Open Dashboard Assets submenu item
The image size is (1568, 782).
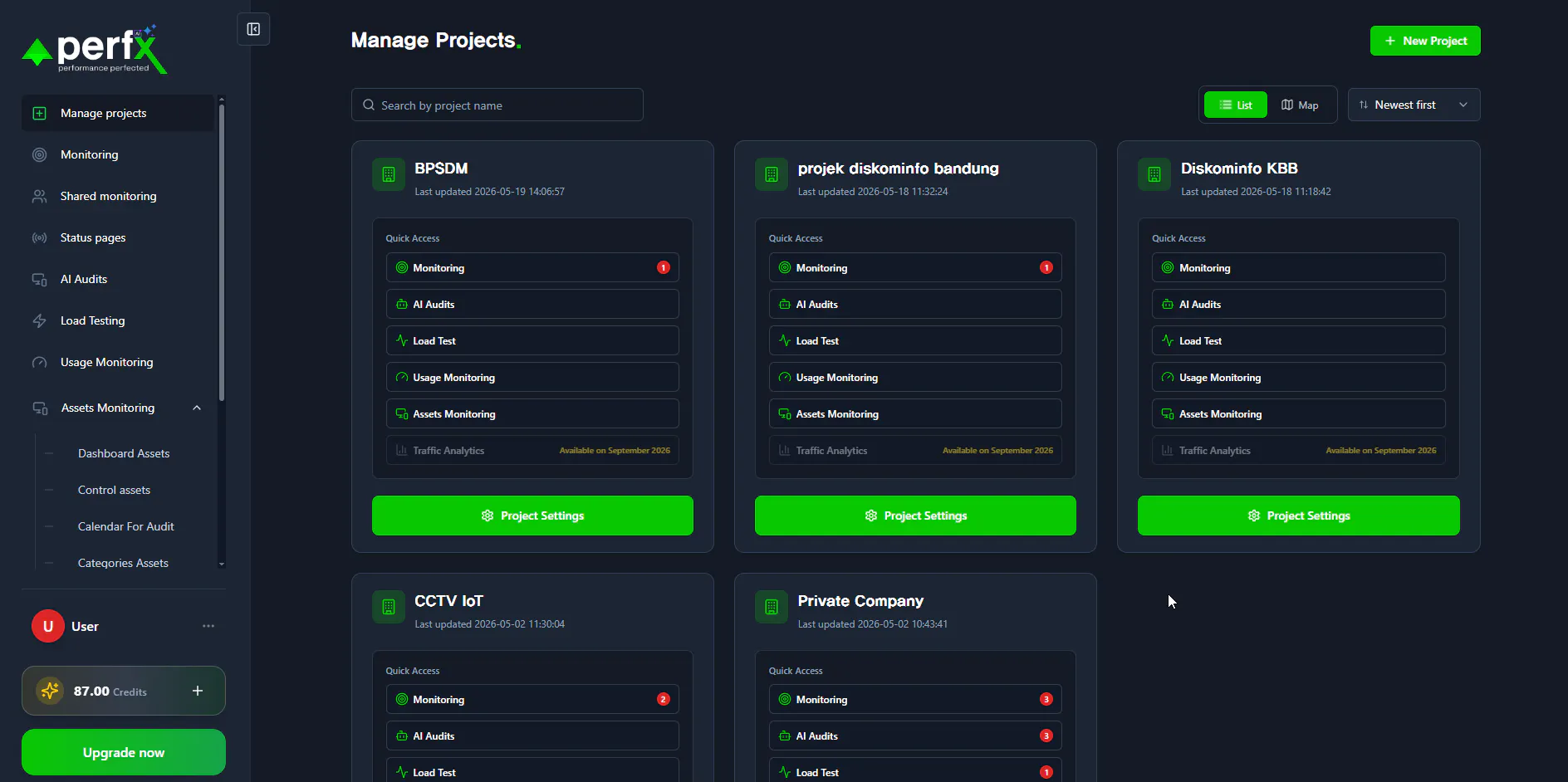point(124,453)
